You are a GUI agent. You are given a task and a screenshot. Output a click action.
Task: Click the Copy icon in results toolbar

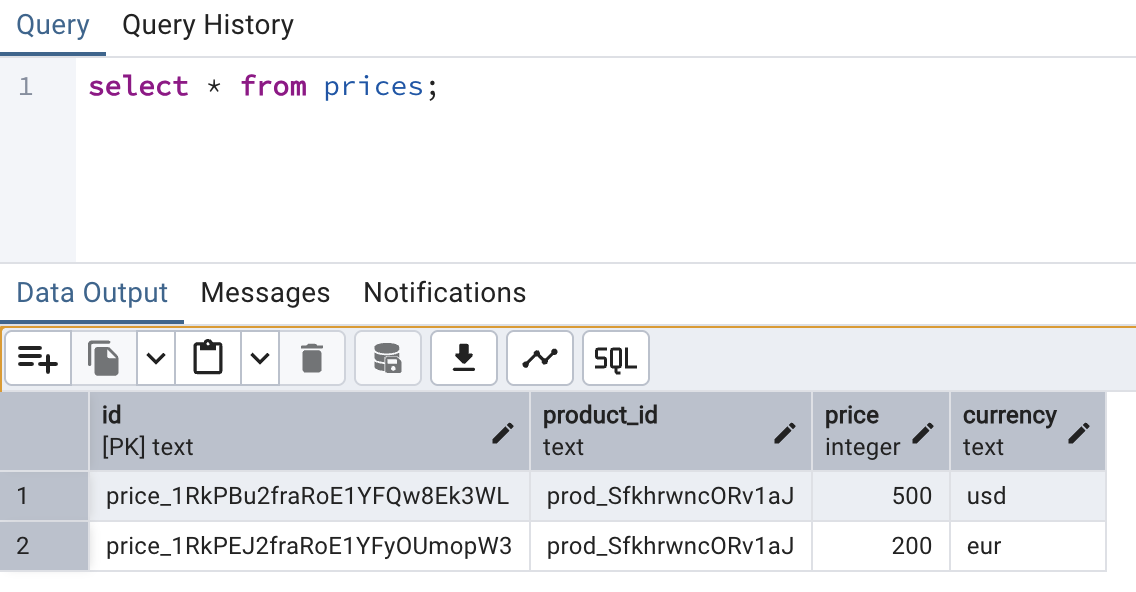pyautogui.click(x=104, y=358)
